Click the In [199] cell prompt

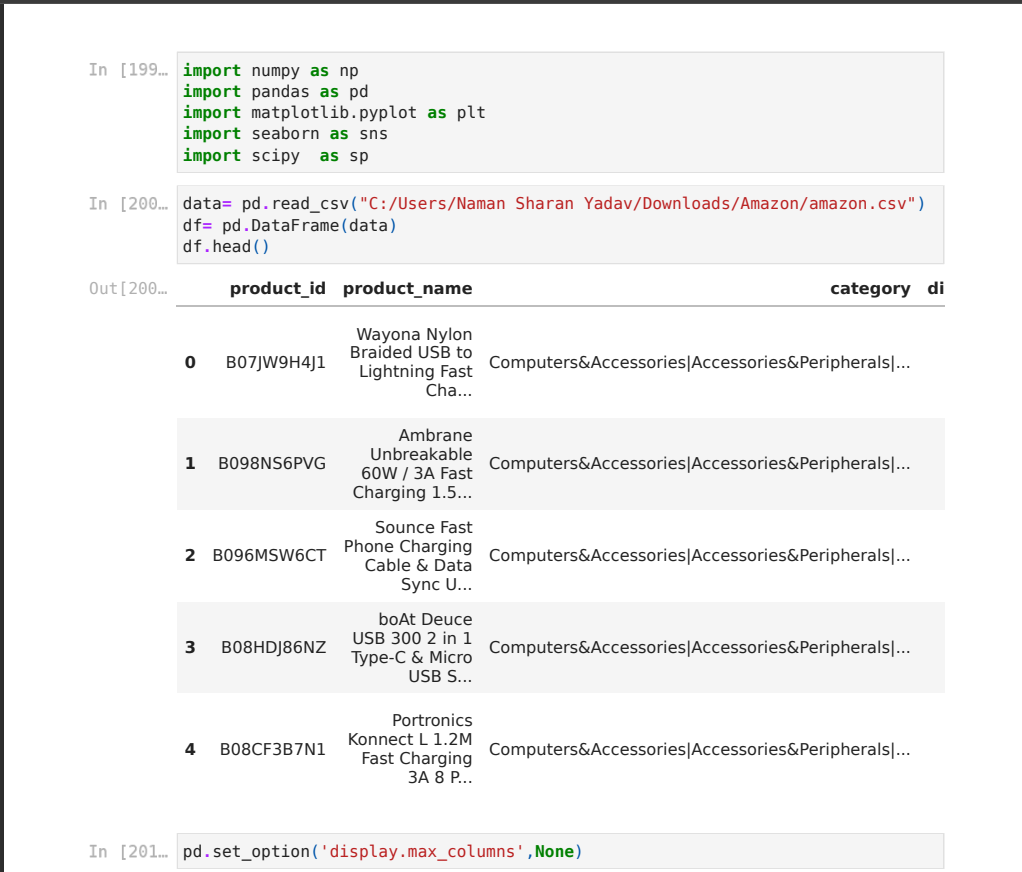point(128,70)
